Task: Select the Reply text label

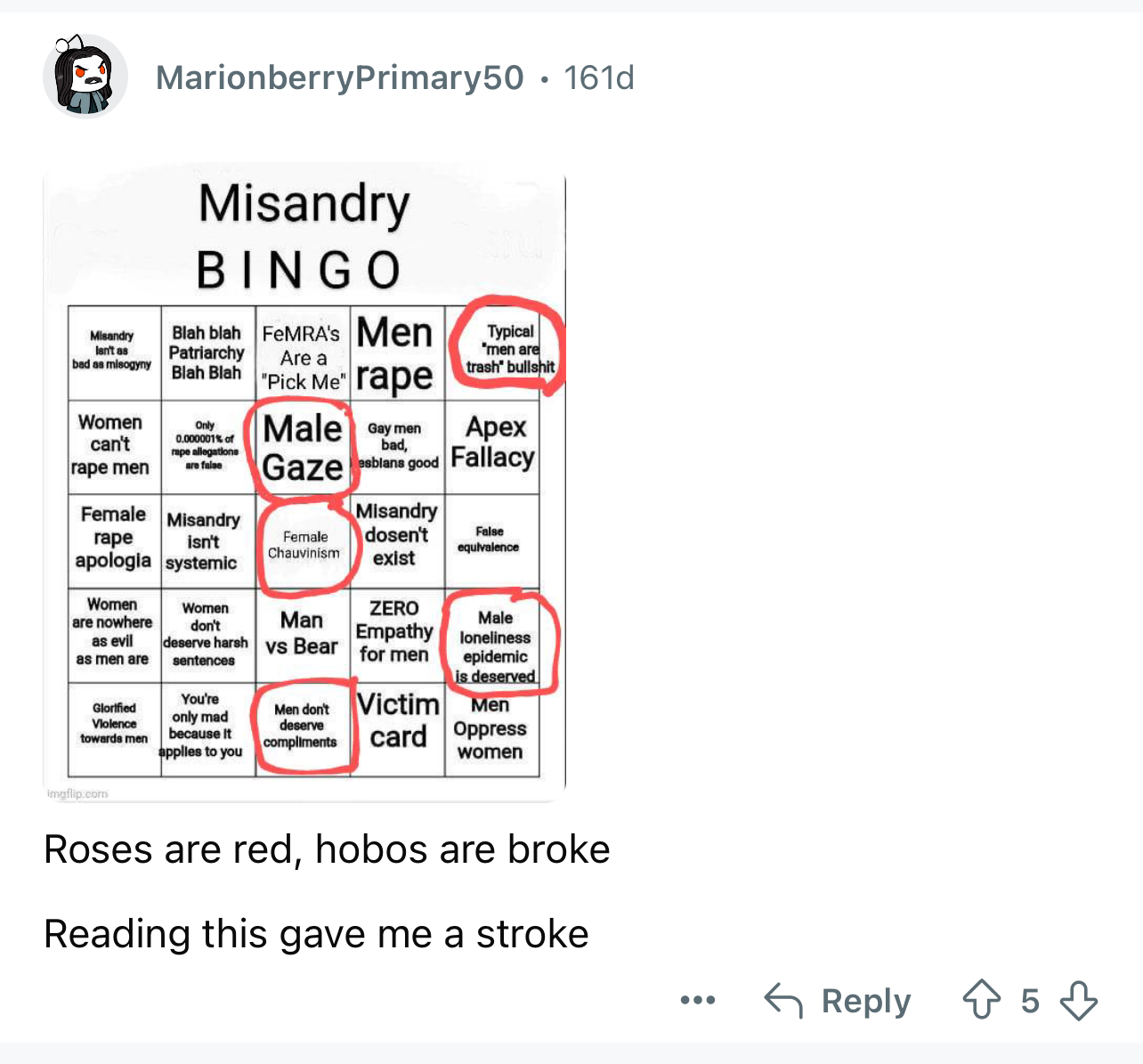Action: point(866,1001)
